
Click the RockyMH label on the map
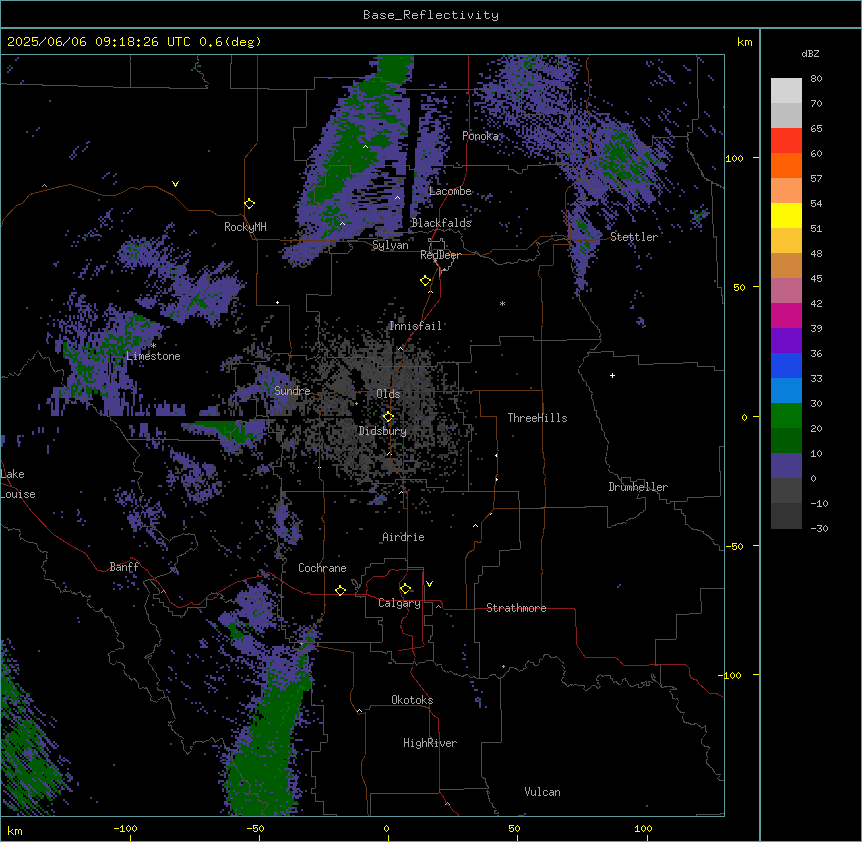(x=245, y=227)
